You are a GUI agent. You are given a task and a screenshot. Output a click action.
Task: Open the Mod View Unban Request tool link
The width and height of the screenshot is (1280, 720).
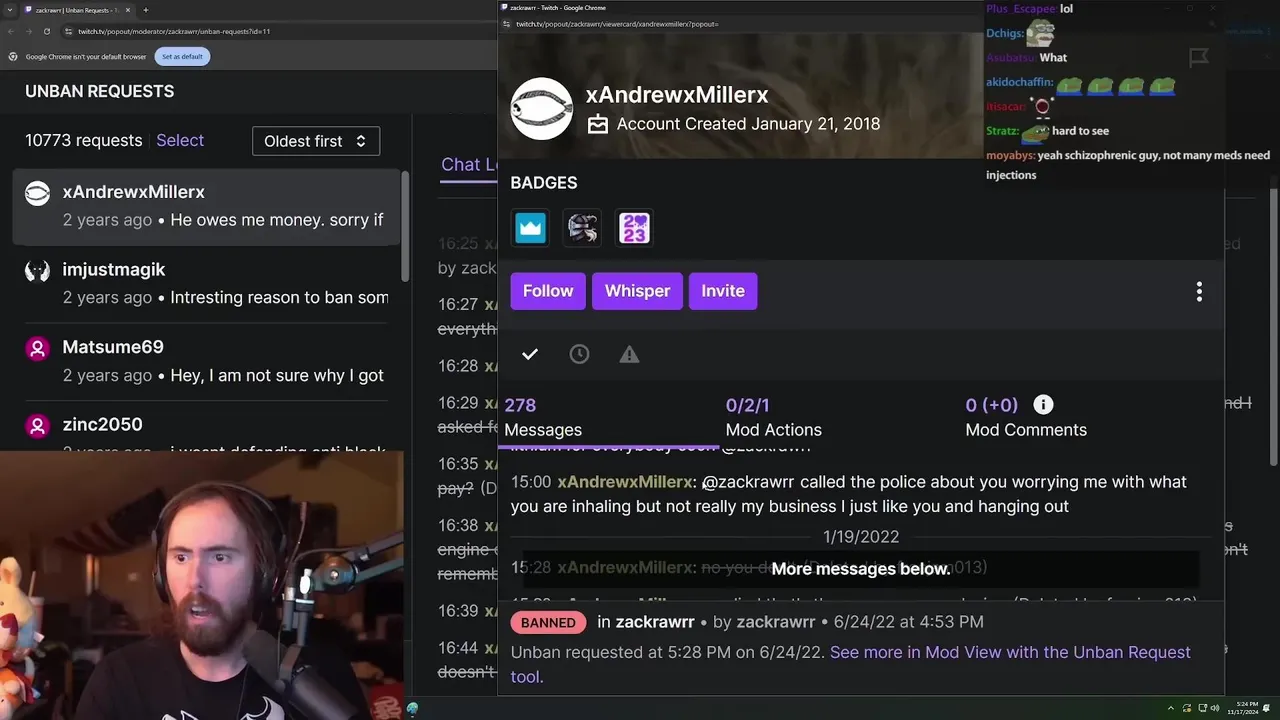851,664
